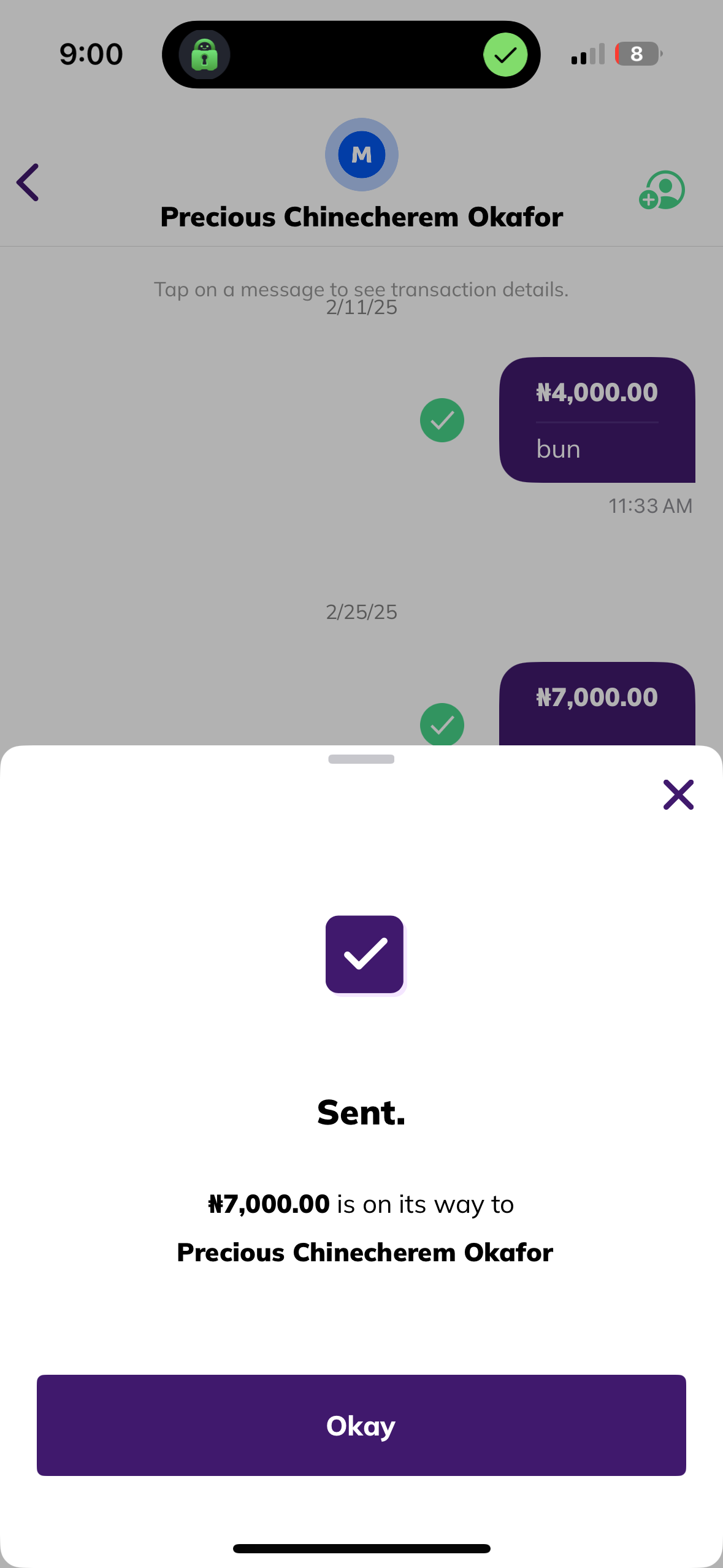This screenshot has height=1568, width=723.
Task: Tap the bottom sheet drag handle
Action: (361, 759)
